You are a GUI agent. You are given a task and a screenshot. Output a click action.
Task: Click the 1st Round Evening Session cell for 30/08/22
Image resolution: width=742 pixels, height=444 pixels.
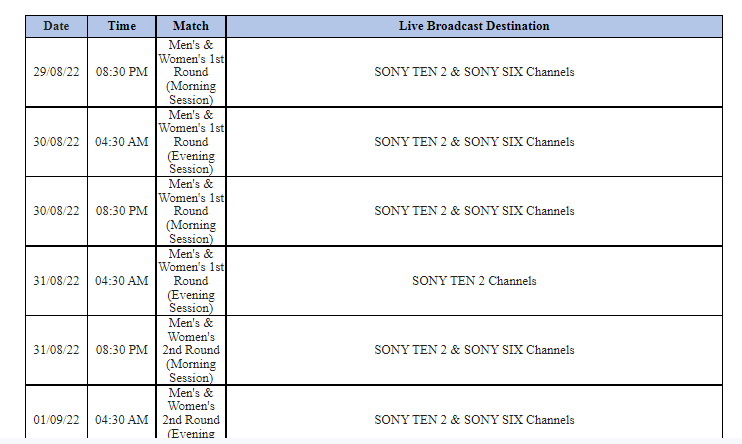tap(191, 142)
